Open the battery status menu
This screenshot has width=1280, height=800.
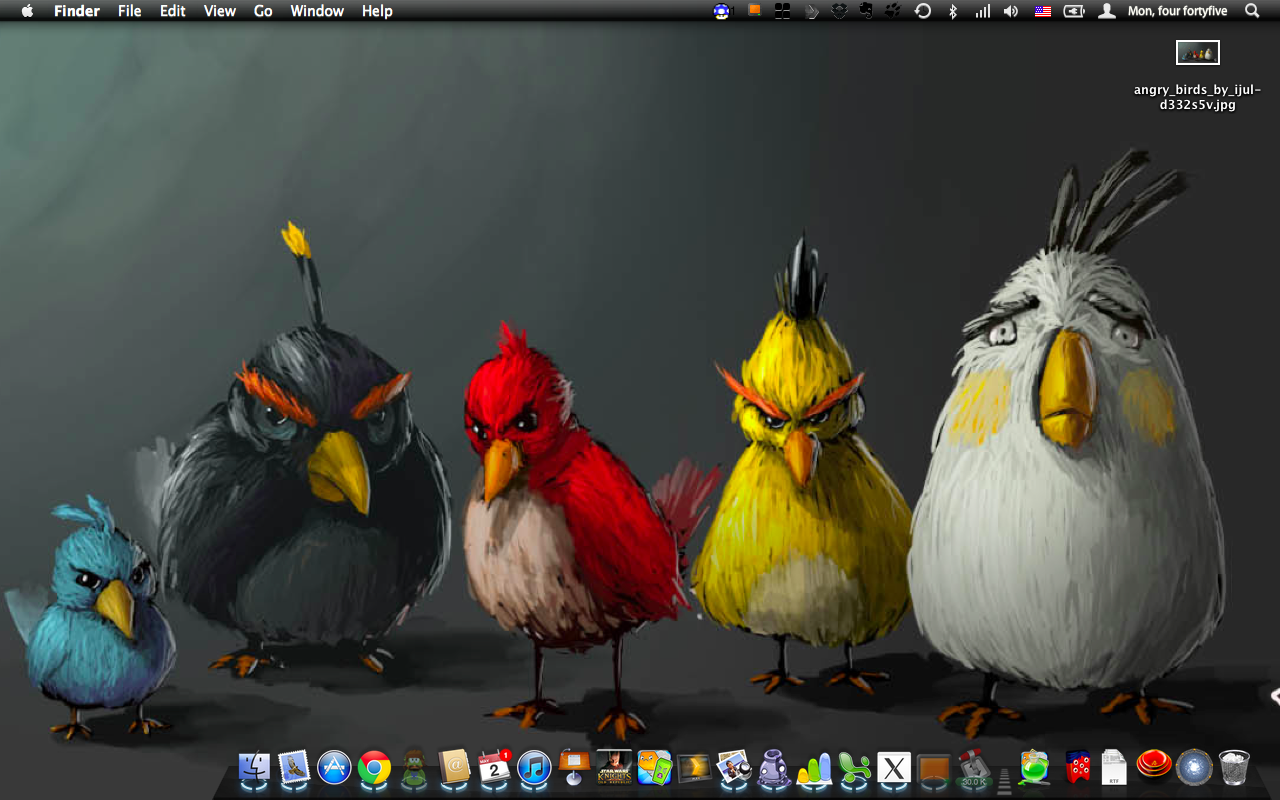(x=1074, y=11)
